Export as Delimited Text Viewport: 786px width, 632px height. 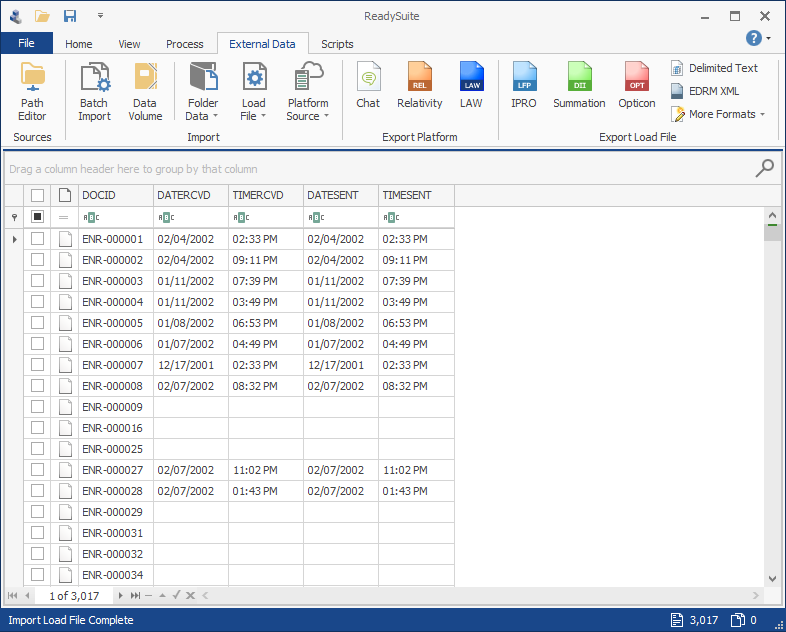click(x=714, y=68)
